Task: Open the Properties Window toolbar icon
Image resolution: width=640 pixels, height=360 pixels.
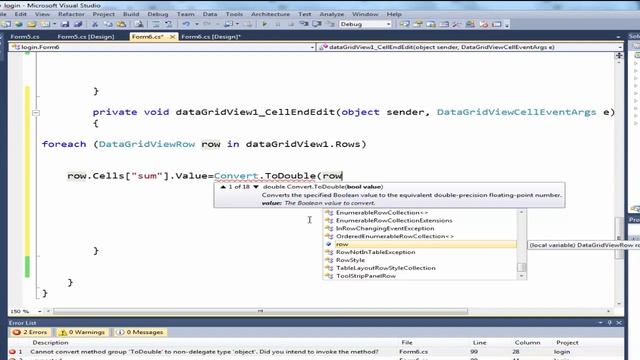Action: point(418,24)
